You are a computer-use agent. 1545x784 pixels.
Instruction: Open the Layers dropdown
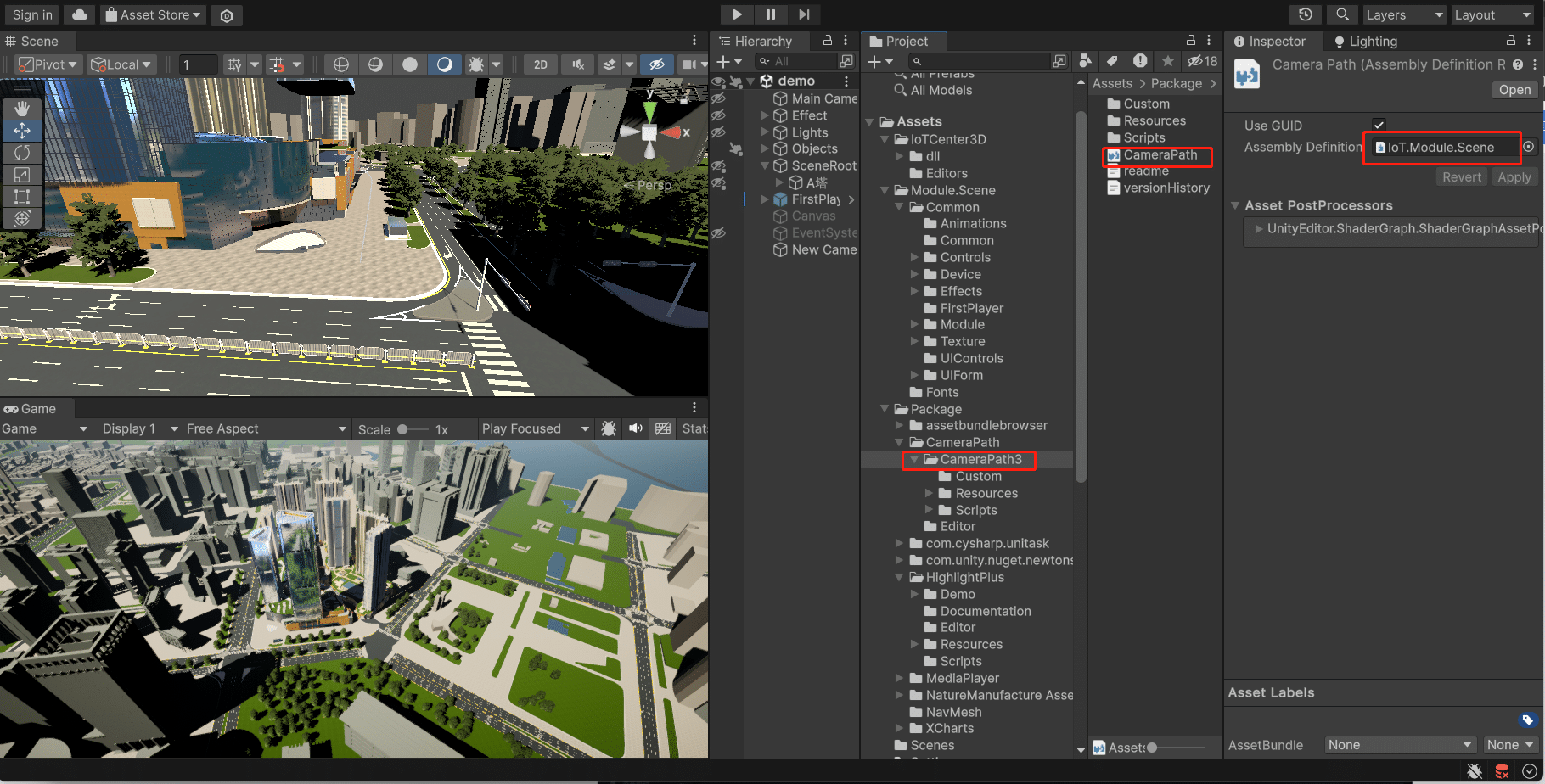pos(1403,14)
